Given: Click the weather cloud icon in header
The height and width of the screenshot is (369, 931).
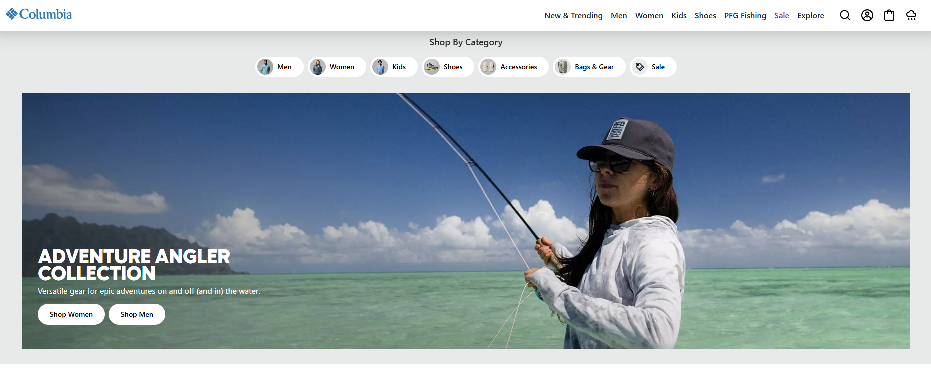Looking at the screenshot, I should point(911,15).
